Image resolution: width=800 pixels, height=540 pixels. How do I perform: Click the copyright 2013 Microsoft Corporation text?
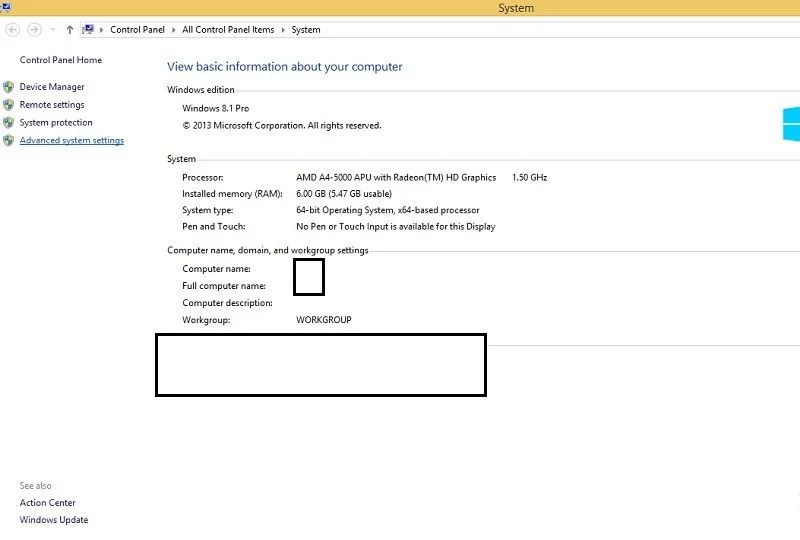pos(282,126)
